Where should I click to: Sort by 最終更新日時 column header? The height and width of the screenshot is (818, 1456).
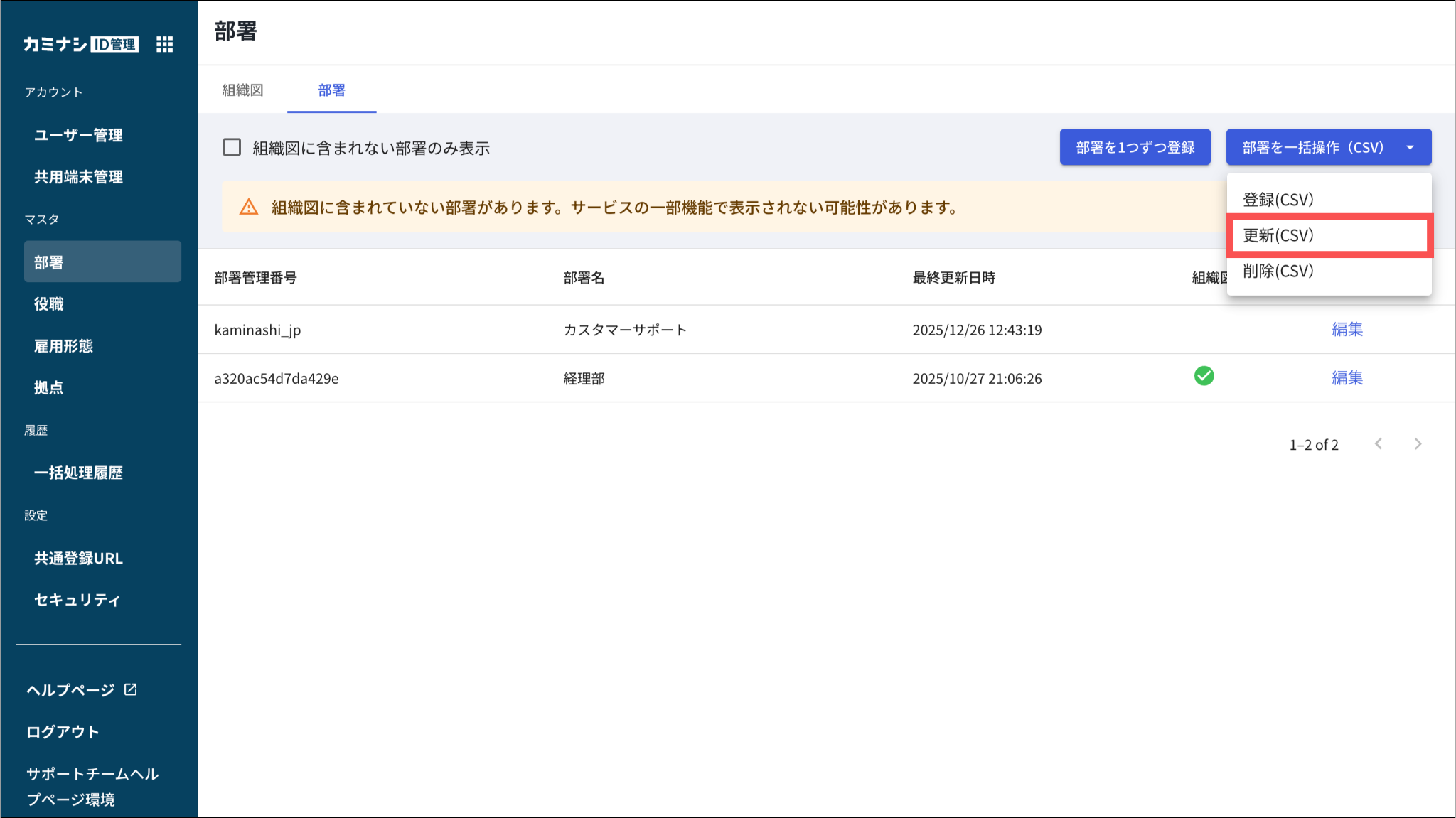coord(953,278)
